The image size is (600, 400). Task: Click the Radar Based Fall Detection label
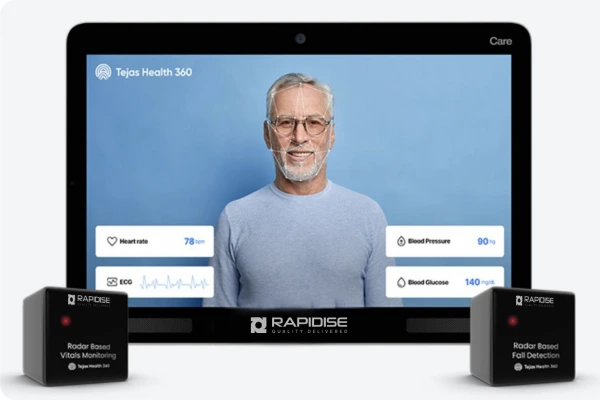pyautogui.click(x=533, y=350)
